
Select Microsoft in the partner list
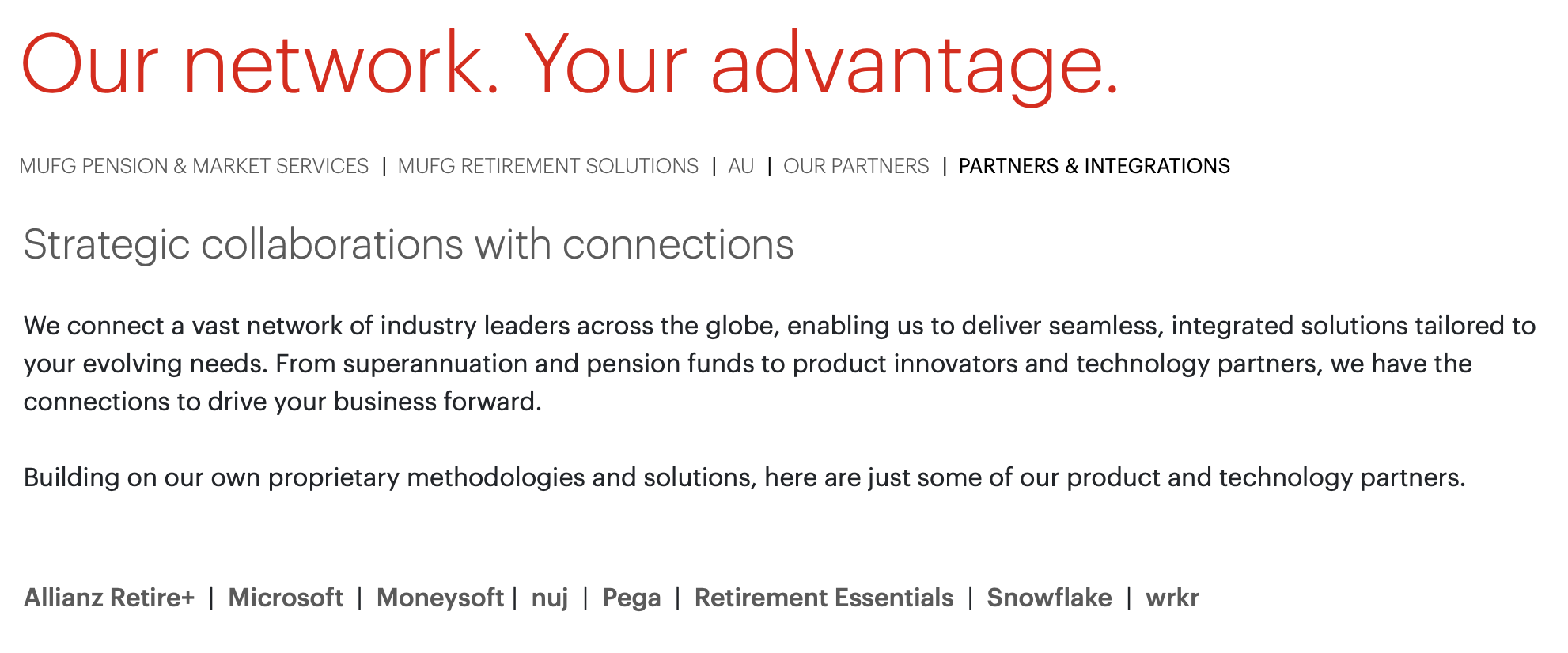click(286, 598)
